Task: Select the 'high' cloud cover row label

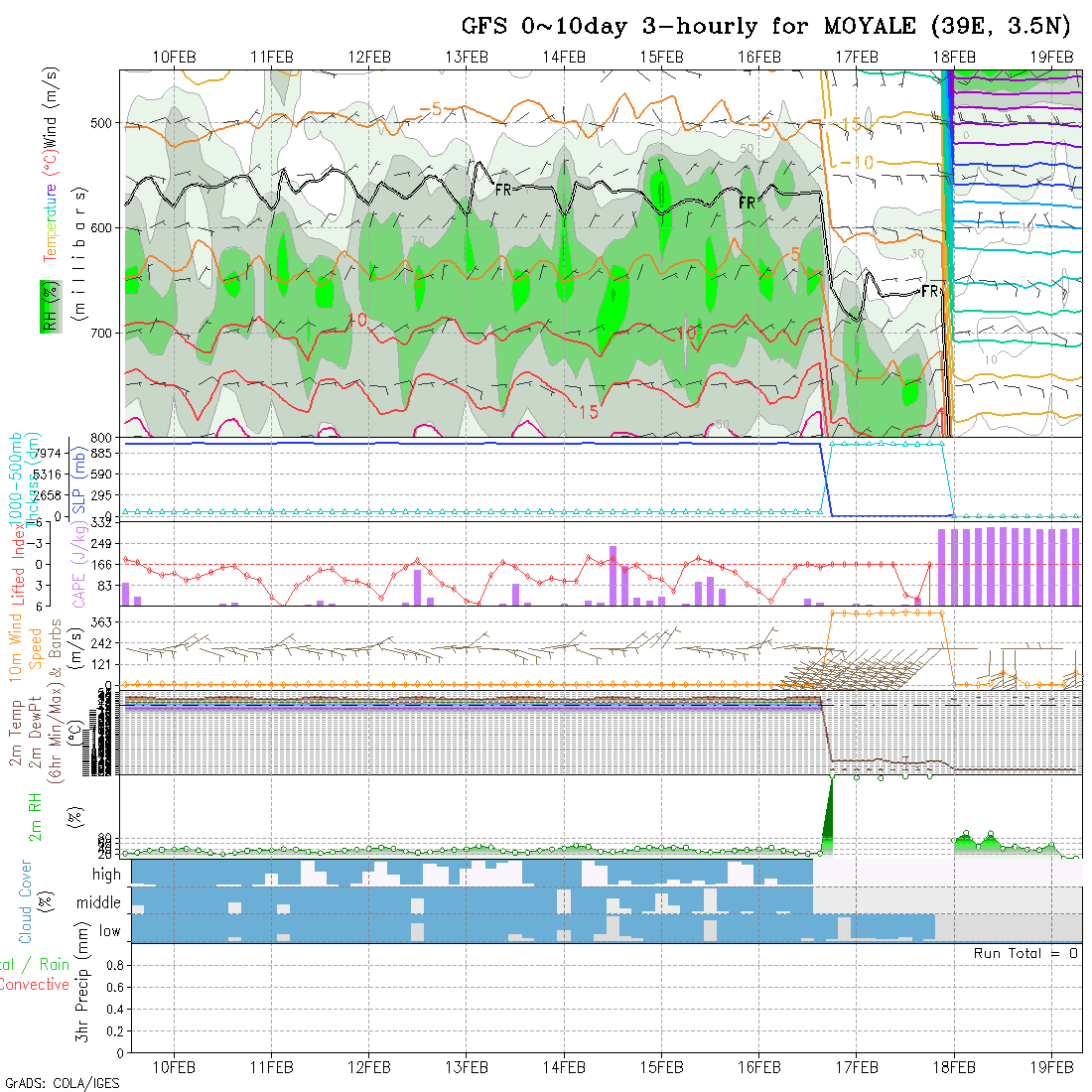Action: (x=106, y=874)
